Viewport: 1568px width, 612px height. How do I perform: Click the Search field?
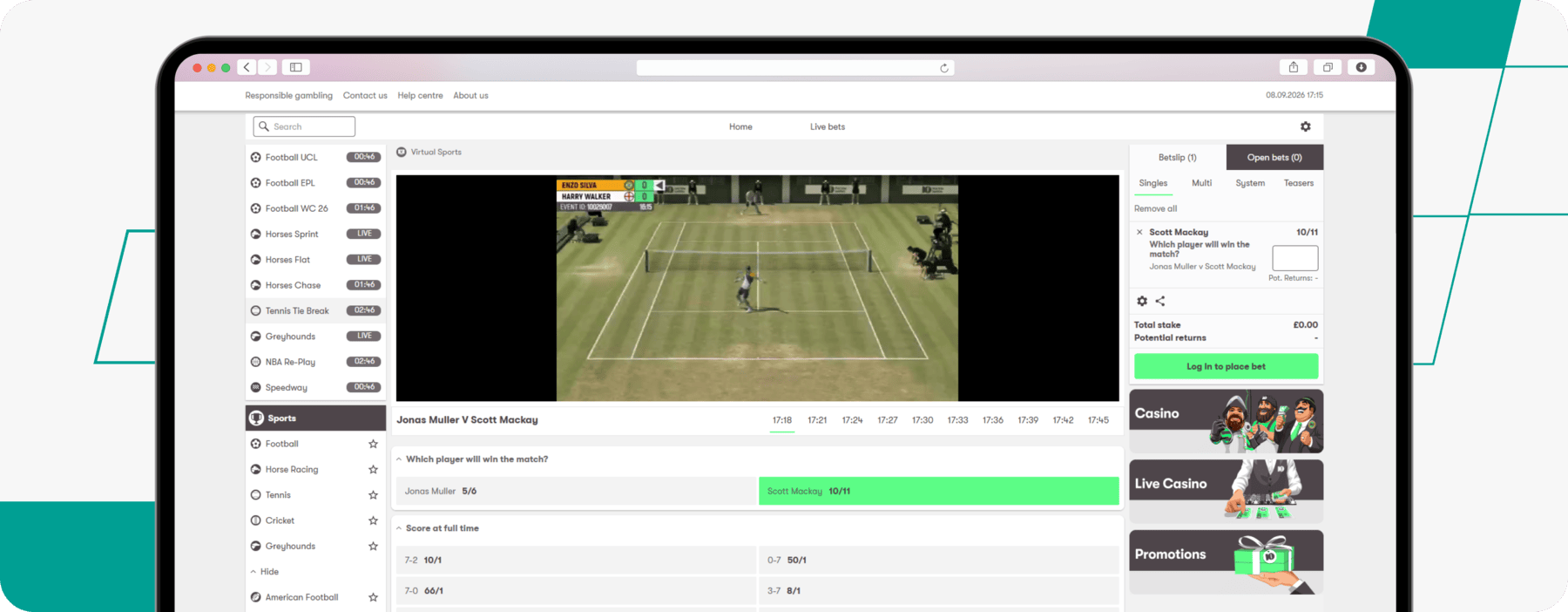pyautogui.click(x=304, y=127)
